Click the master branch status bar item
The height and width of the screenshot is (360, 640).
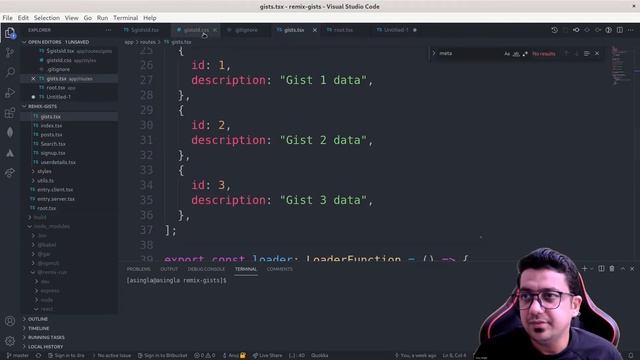(18, 356)
